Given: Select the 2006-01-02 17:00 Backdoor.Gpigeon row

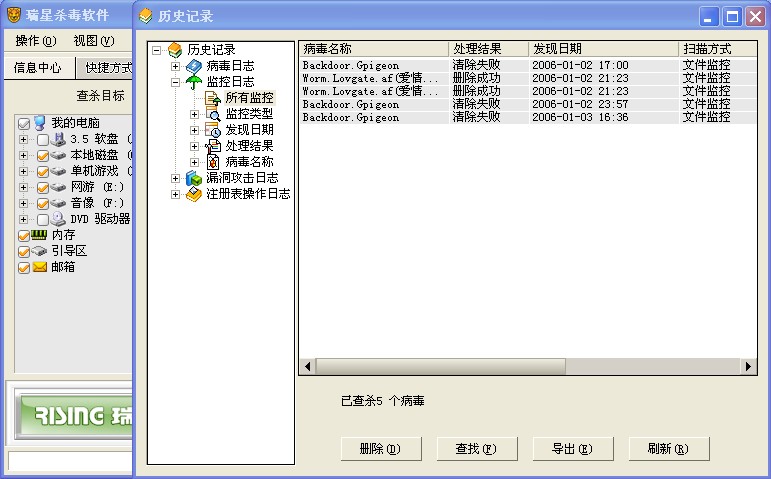Looking at the screenshot, I should click(528, 65).
